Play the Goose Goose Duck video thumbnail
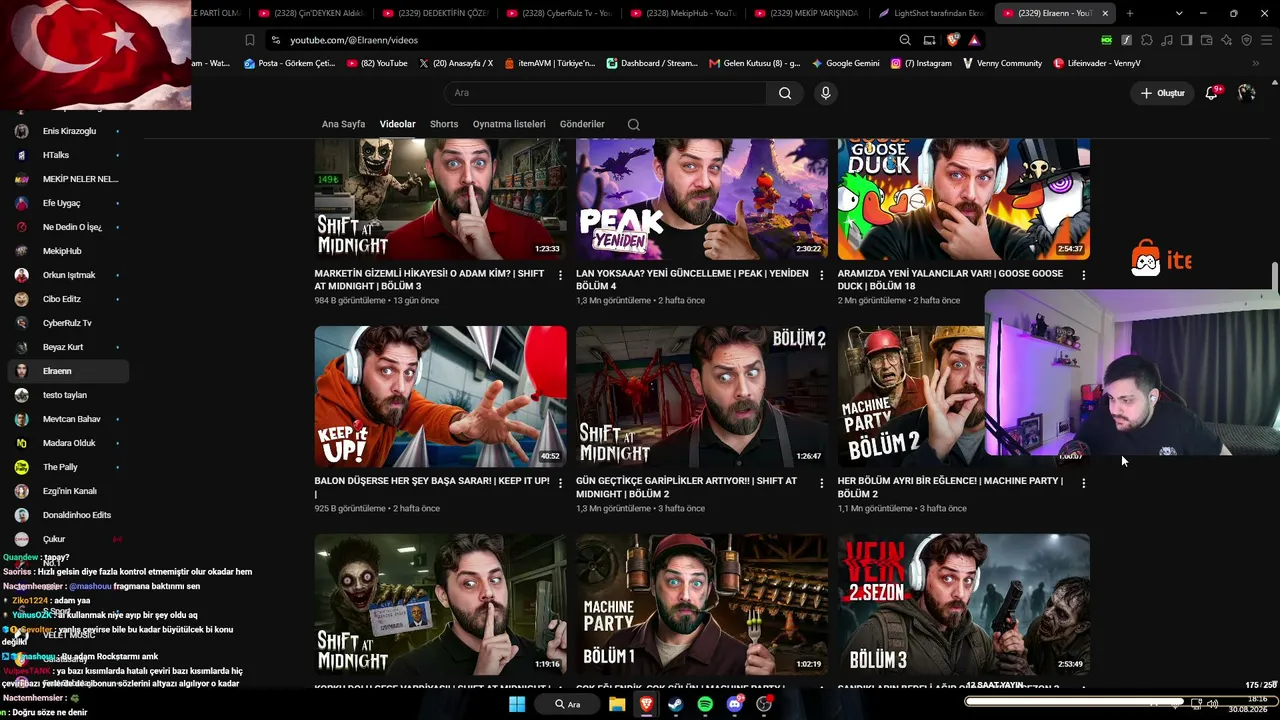The height and width of the screenshot is (720, 1280). pyautogui.click(x=964, y=200)
